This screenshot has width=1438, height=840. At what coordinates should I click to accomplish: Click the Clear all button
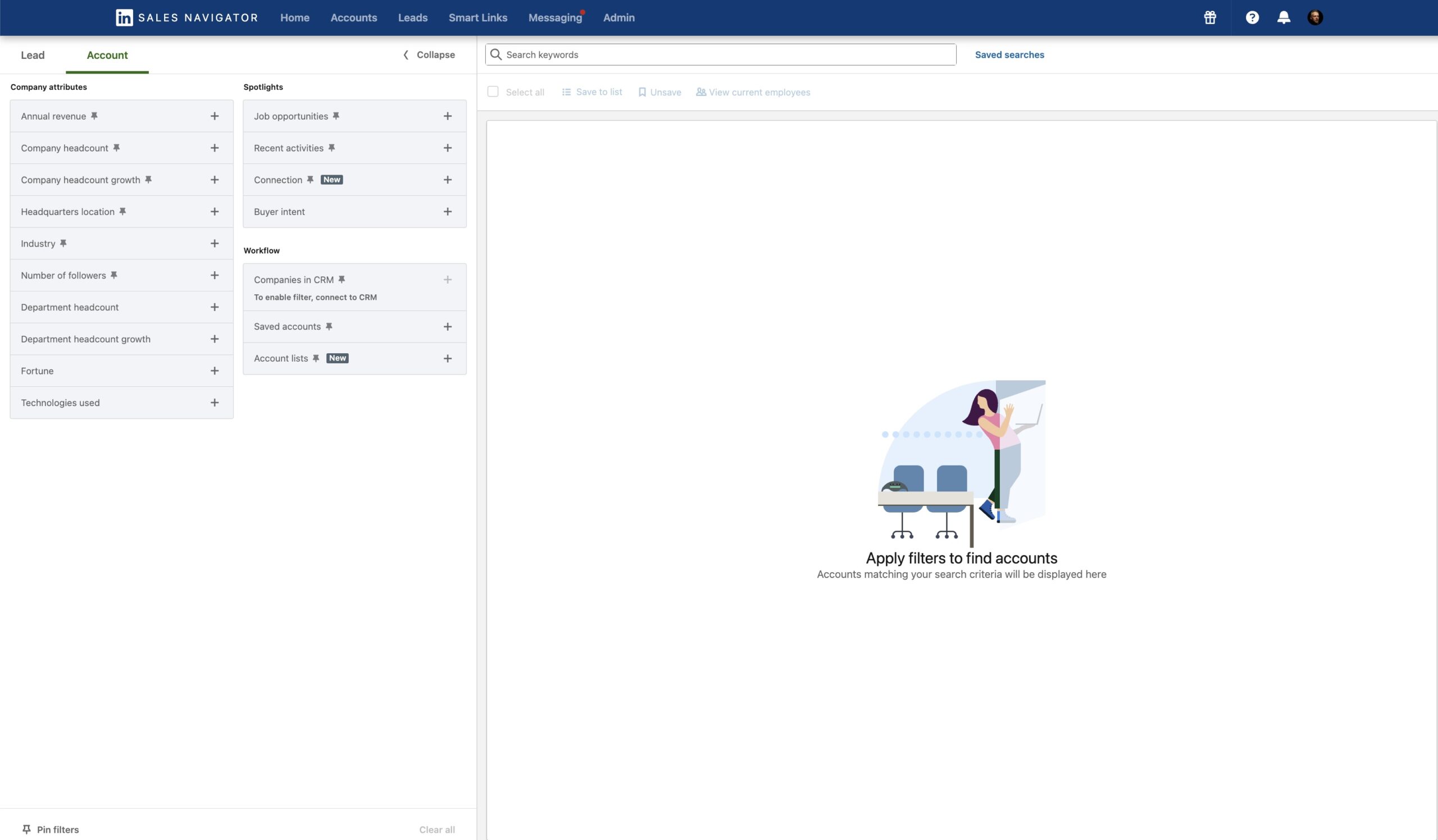click(x=437, y=830)
